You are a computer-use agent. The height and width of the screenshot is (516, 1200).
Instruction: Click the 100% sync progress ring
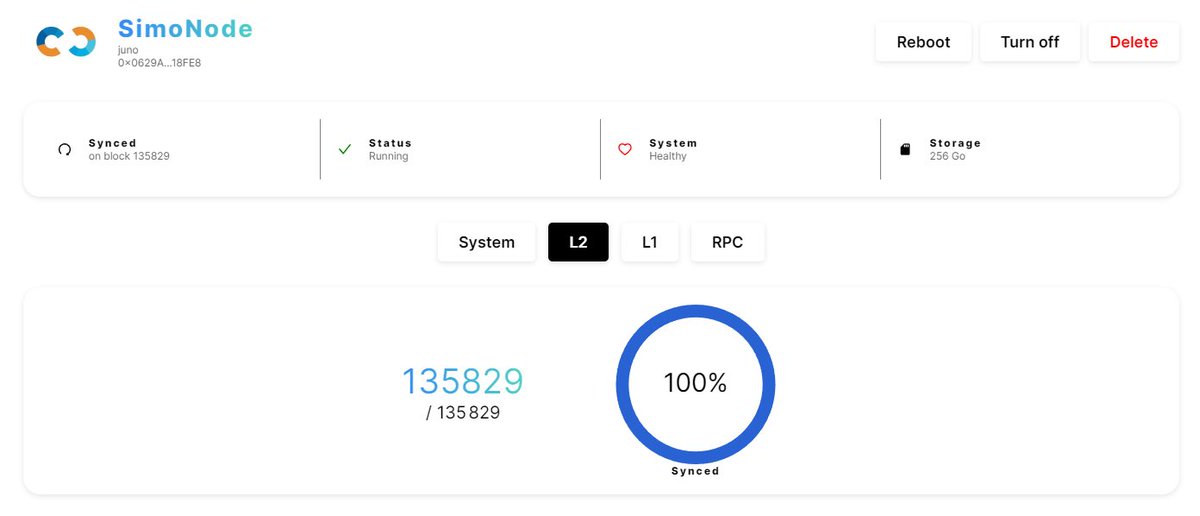(695, 383)
